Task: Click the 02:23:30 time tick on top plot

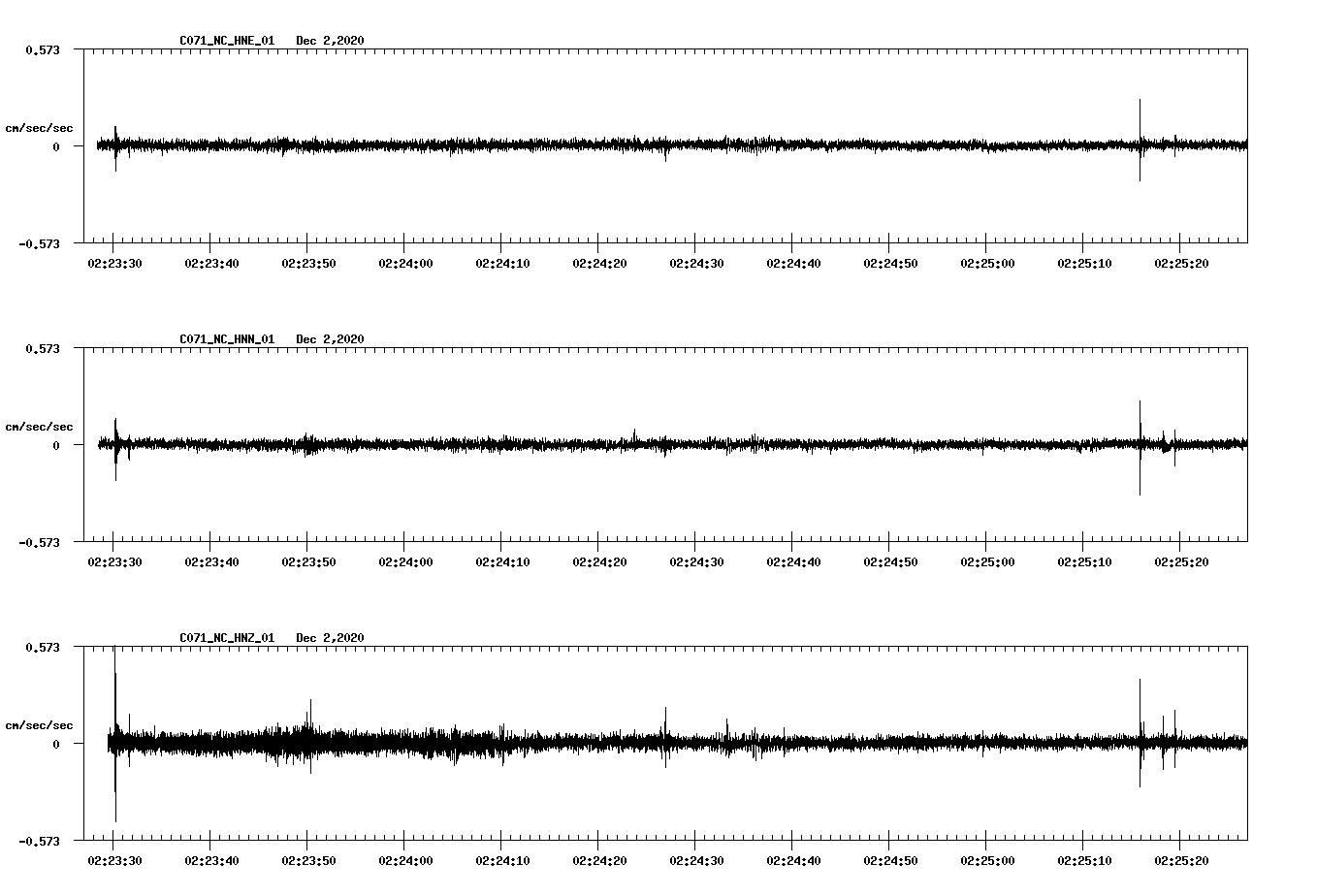Action: tap(113, 261)
